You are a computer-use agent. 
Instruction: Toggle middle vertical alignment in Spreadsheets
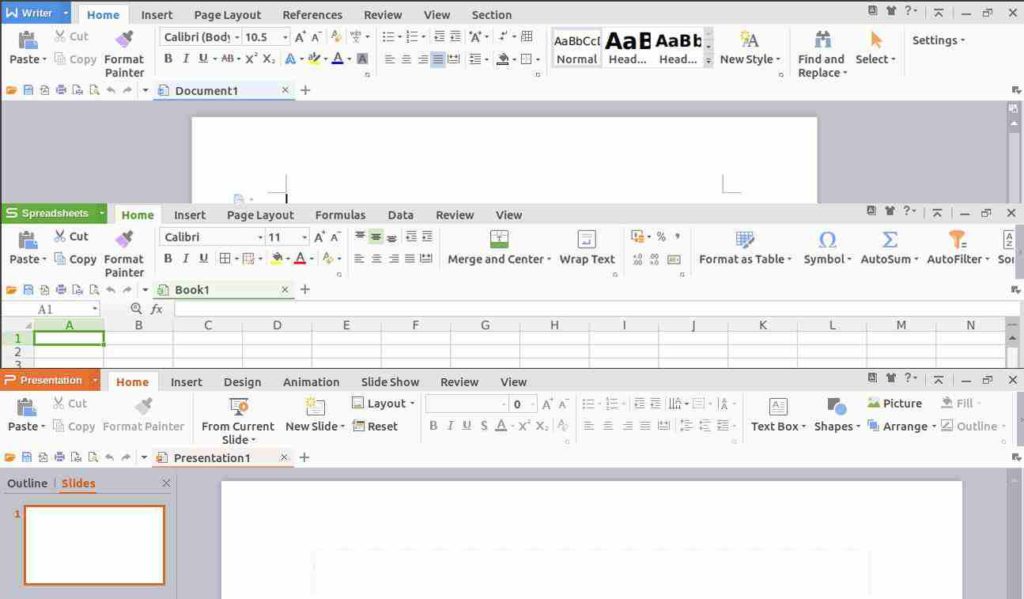[376, 237]
